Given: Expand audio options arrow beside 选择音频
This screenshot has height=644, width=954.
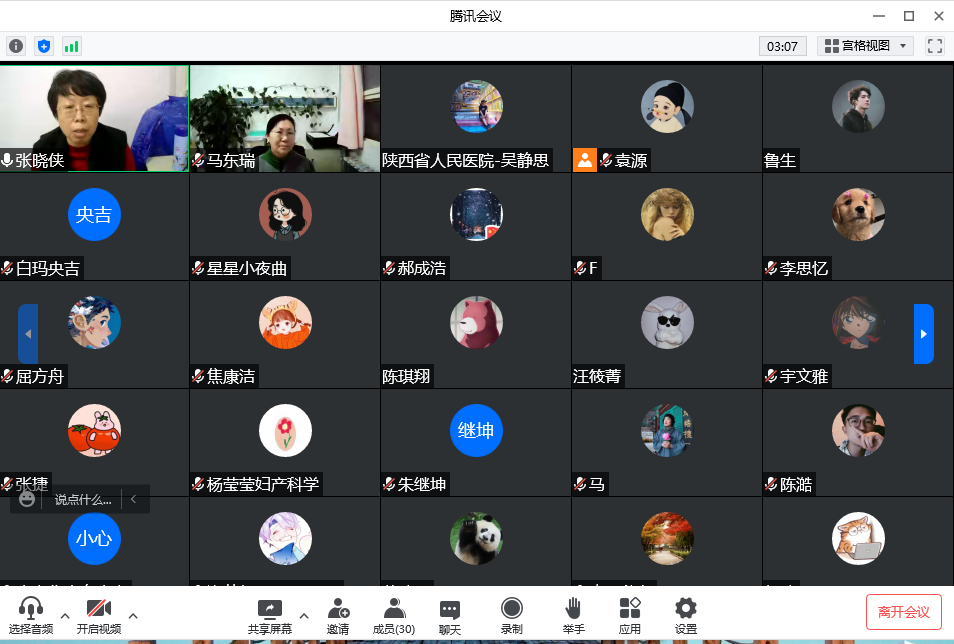Looking at the screenshot, I should pyautogui.click(x=65, y=615).
